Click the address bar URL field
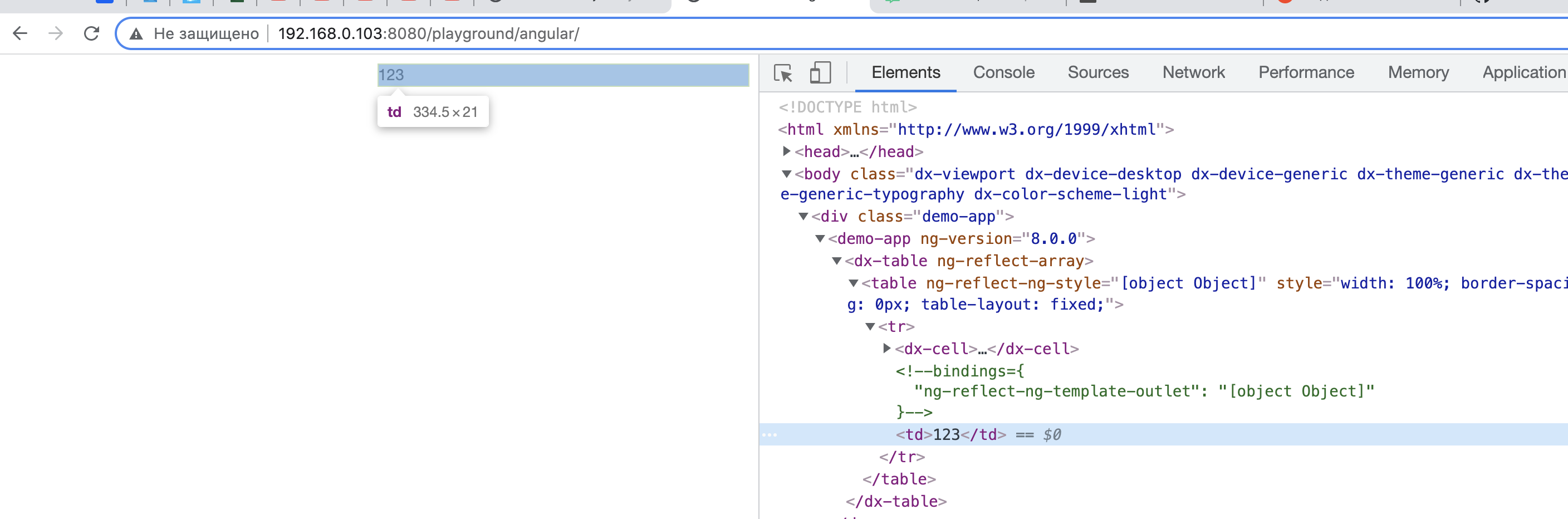 coord(426,33)
